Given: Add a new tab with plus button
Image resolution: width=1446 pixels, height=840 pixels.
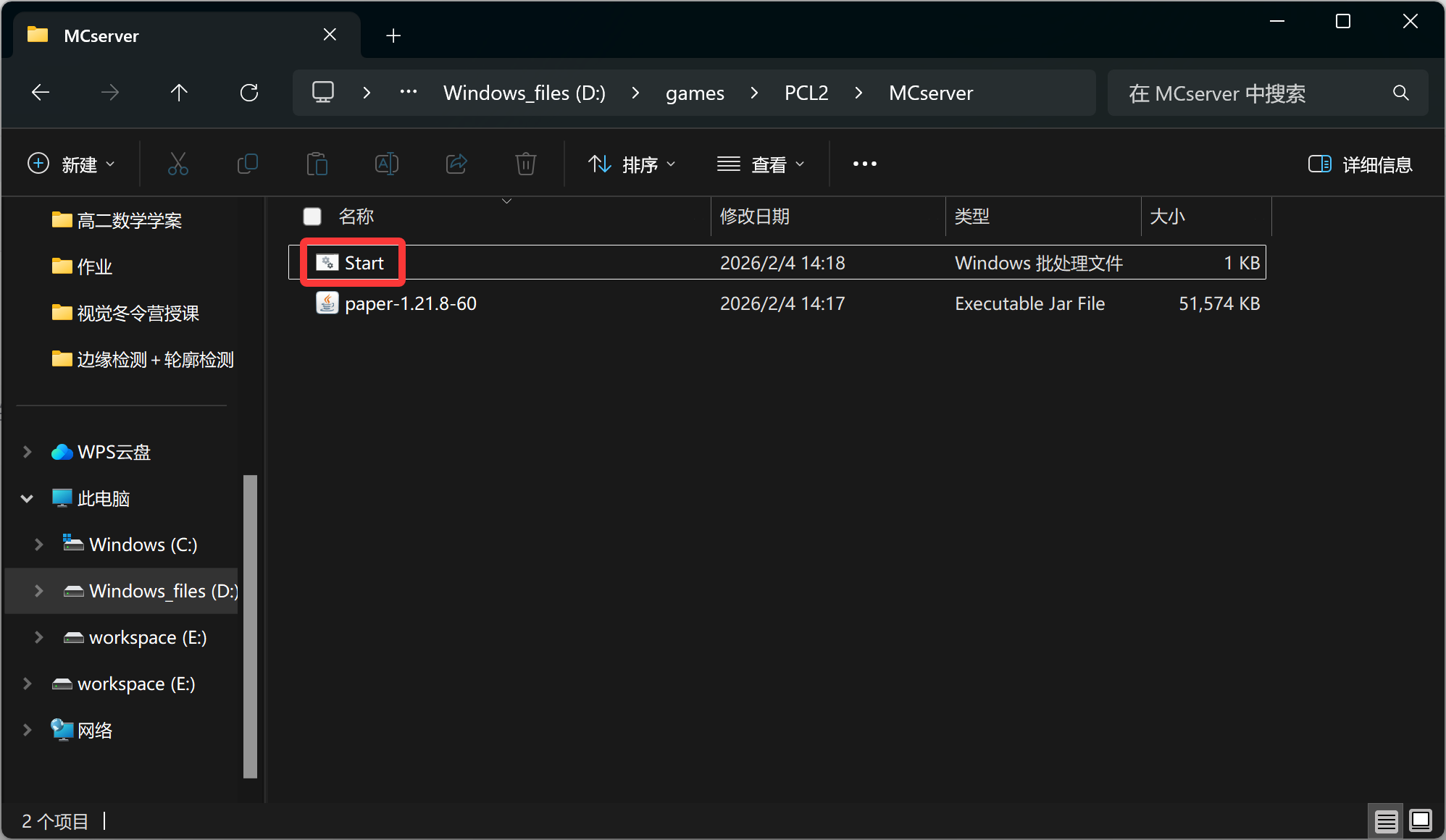Looking at the screenshot, I should (x=393, y=35).
